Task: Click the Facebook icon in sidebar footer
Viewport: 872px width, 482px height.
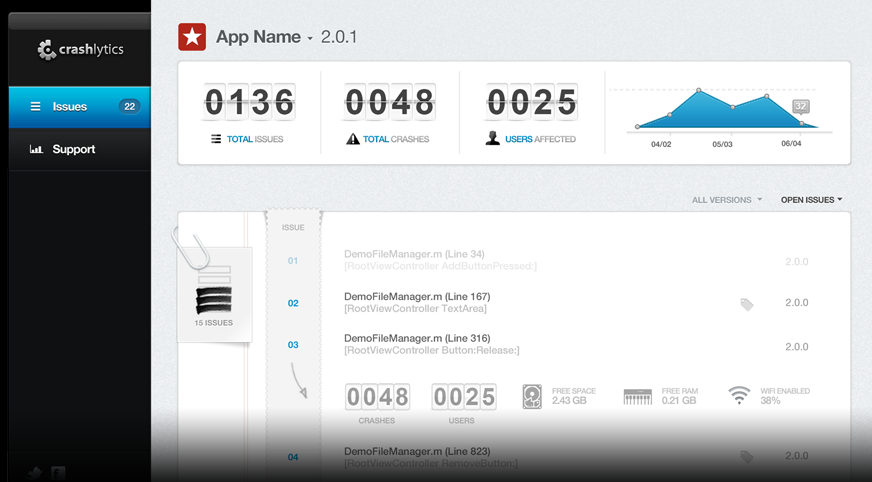Action: [x=58, y=473]
